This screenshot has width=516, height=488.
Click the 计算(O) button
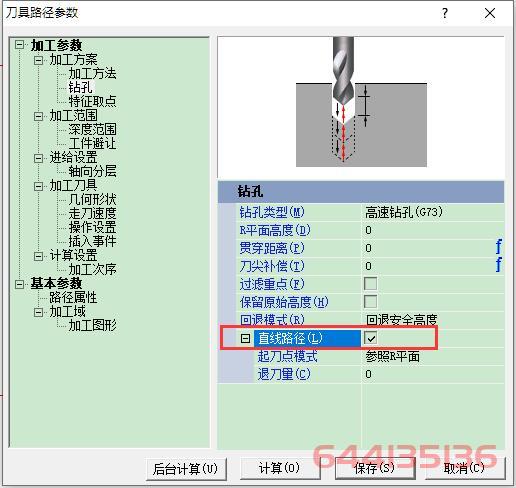click(280, 468)
